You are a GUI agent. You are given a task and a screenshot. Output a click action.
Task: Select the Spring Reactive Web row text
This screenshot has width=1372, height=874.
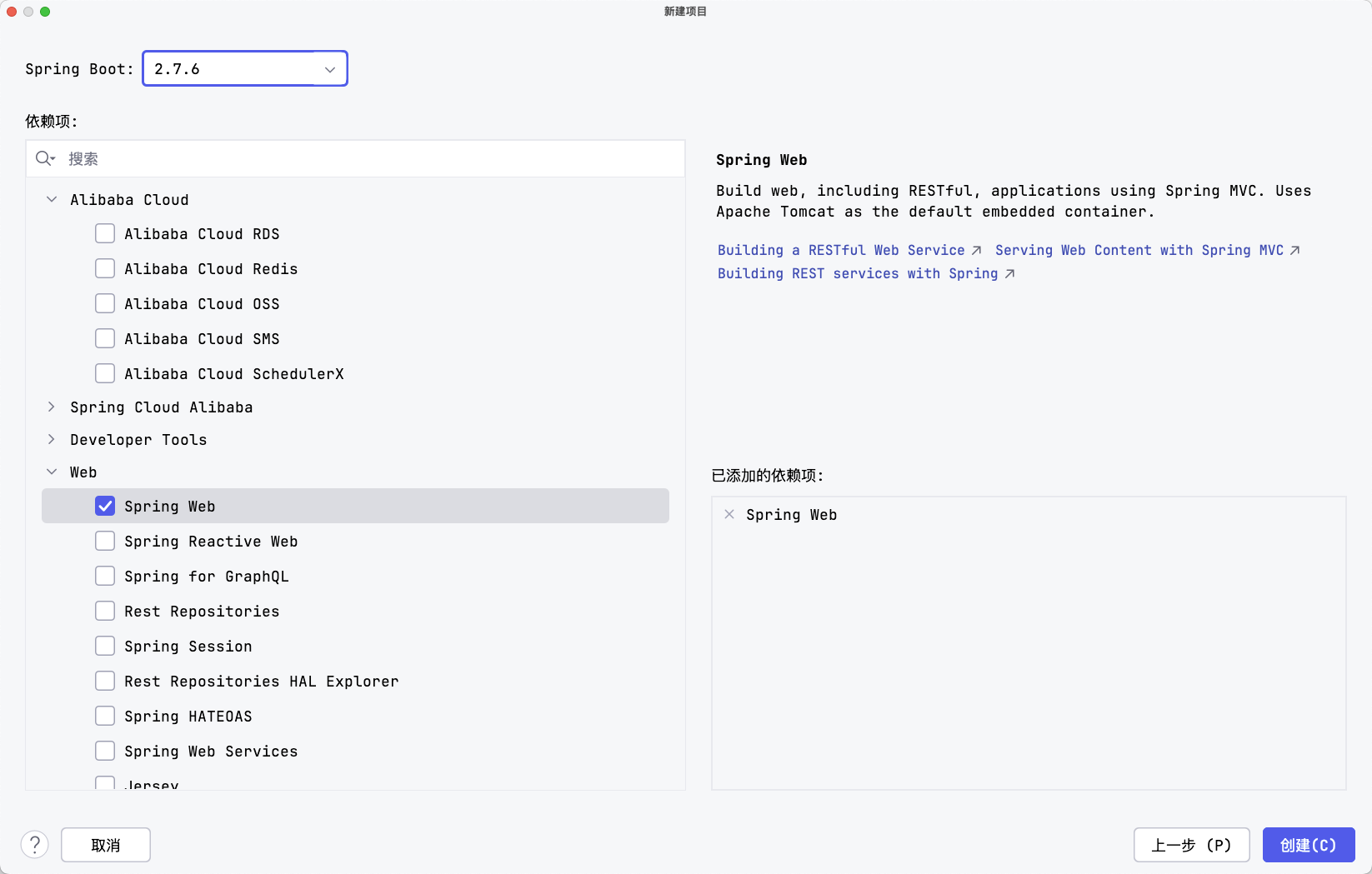click(211, 542)
